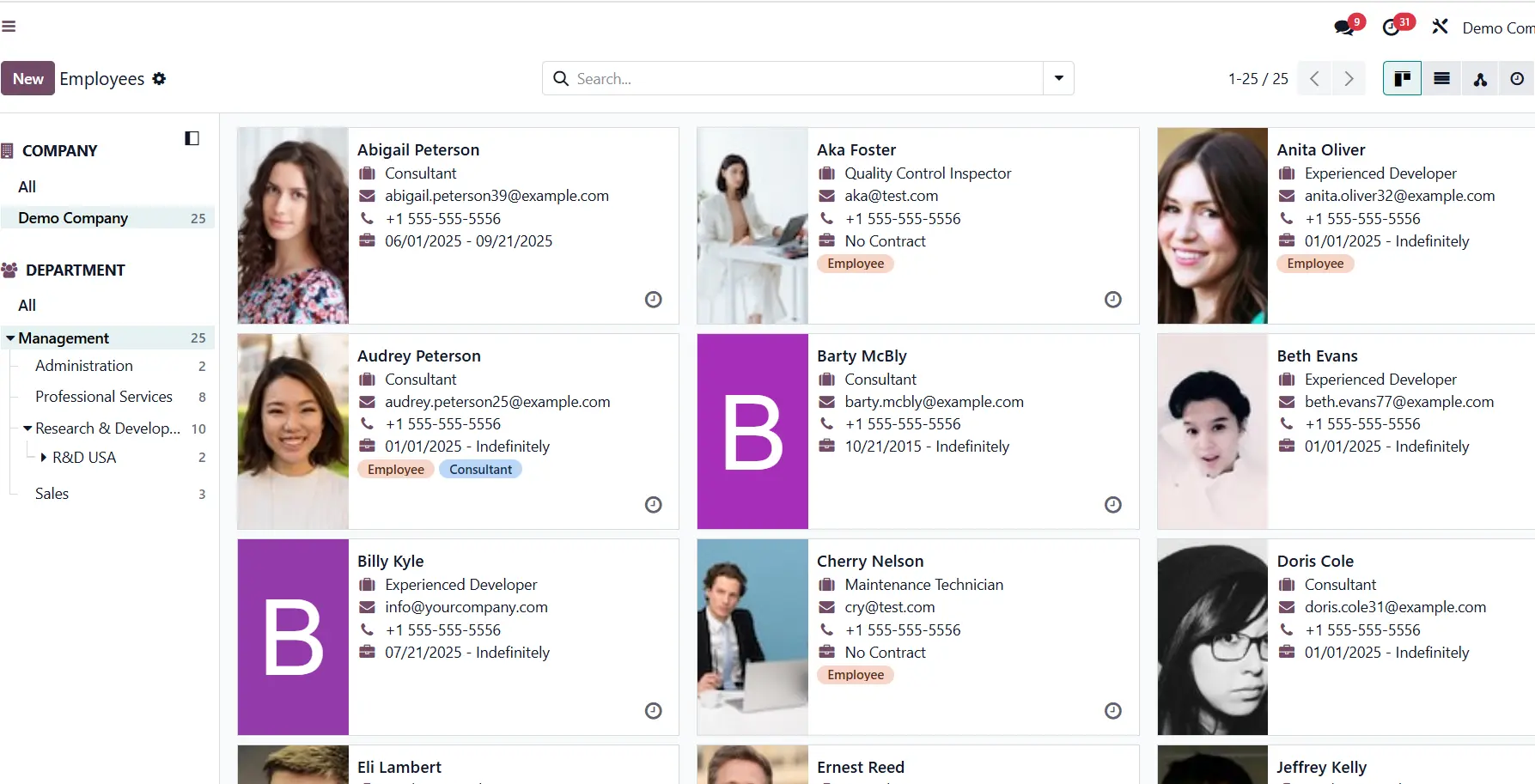Open activity clock on Barty McBly card
This screenshot has height=784, width=1535.
point(1113,505)
